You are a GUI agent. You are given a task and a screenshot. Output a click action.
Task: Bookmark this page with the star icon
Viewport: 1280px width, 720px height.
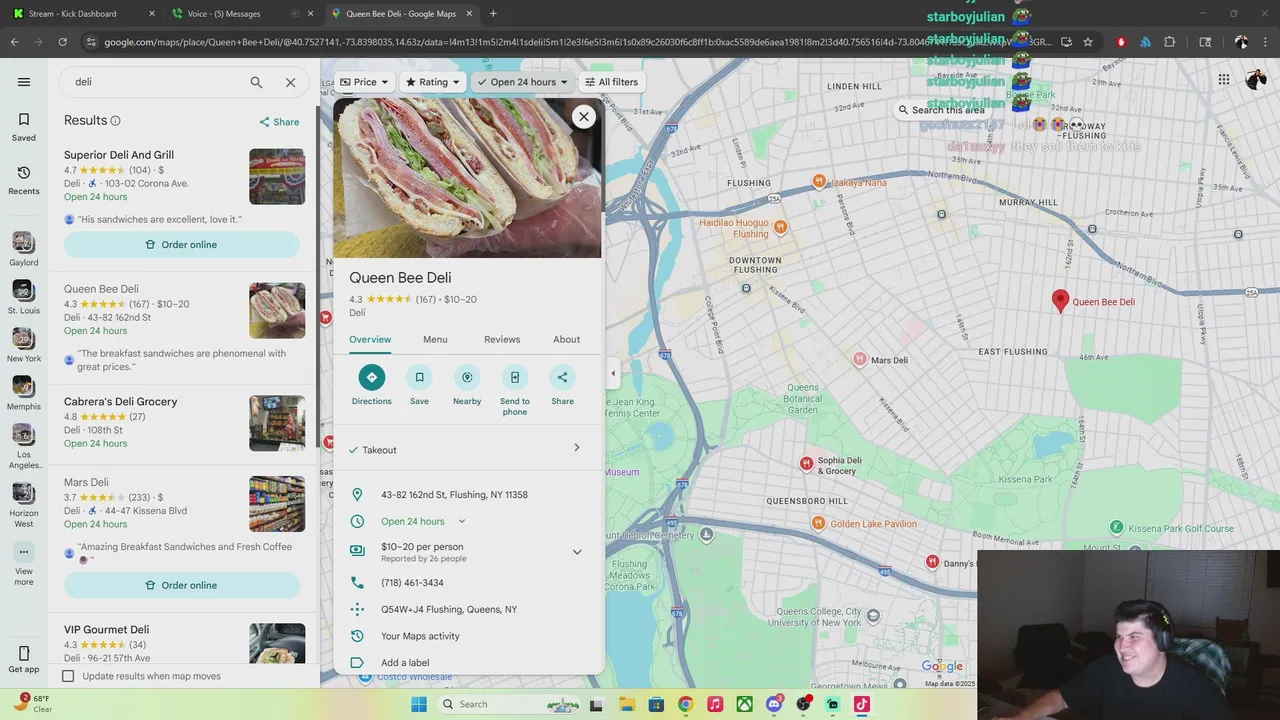point(1088,42)
